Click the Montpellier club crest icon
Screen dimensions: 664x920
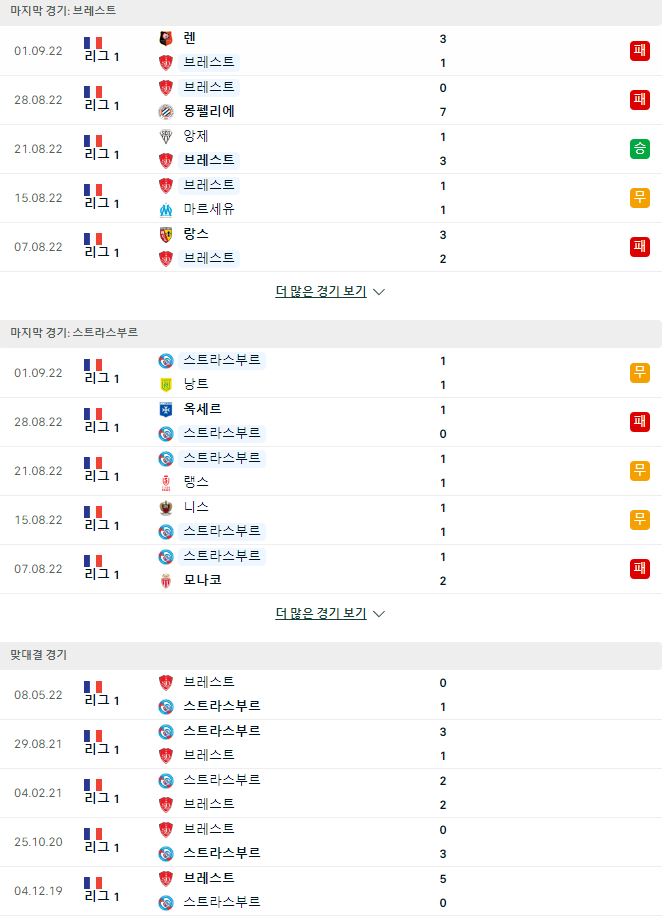[x=166, y=111]
